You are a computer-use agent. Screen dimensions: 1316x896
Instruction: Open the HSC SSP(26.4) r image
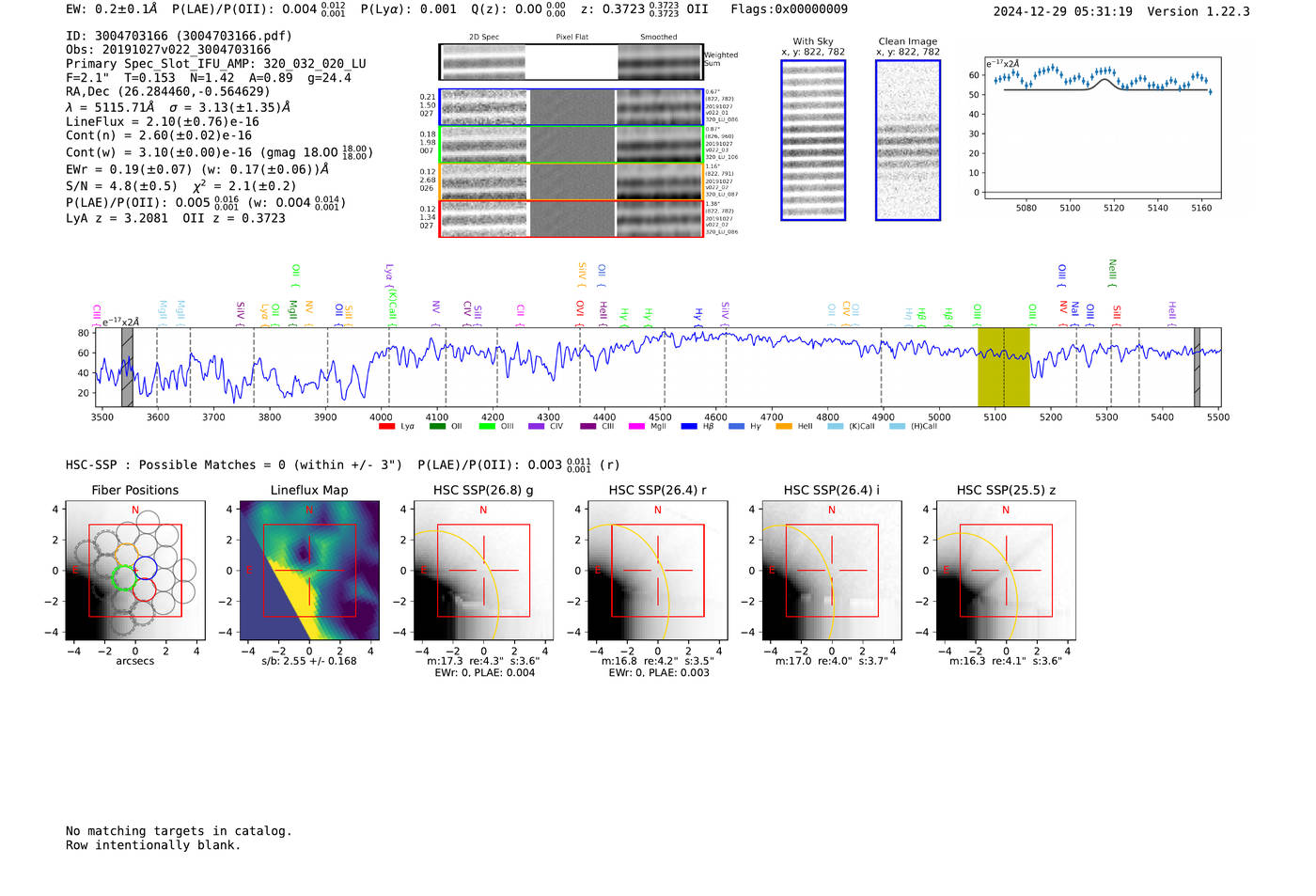(658, 571)
